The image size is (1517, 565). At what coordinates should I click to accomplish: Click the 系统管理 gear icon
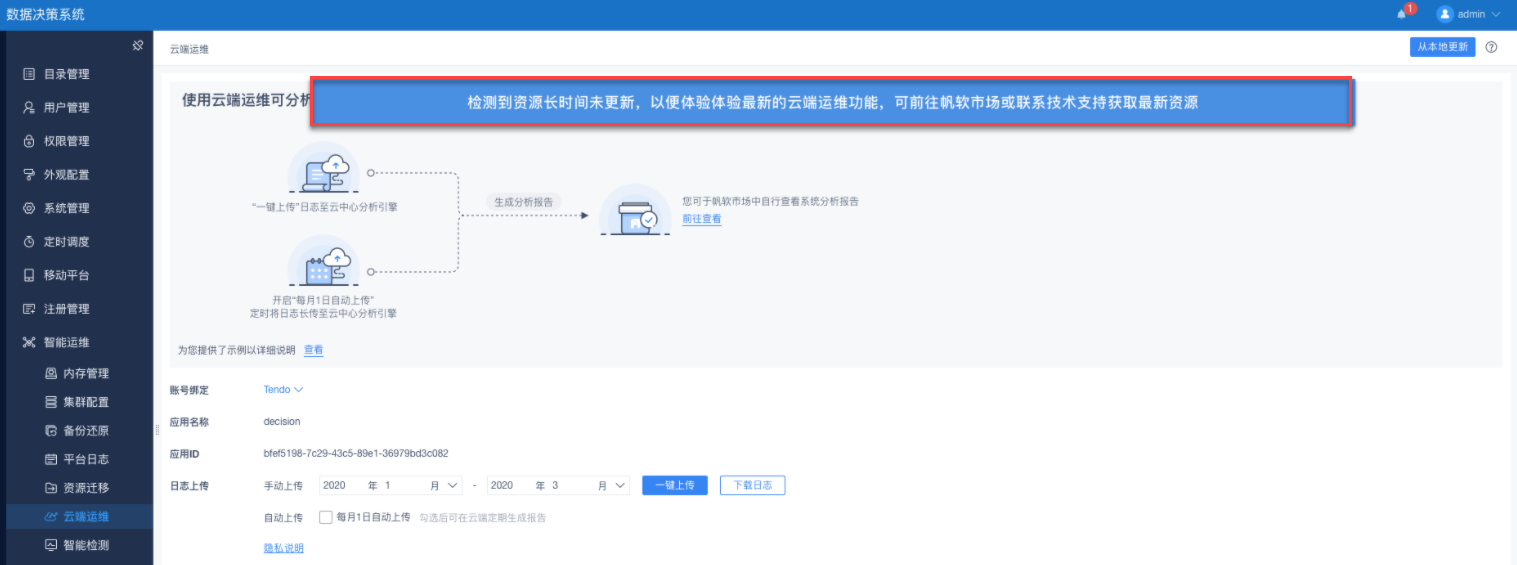pyautogui.click(x=29, y=208)
